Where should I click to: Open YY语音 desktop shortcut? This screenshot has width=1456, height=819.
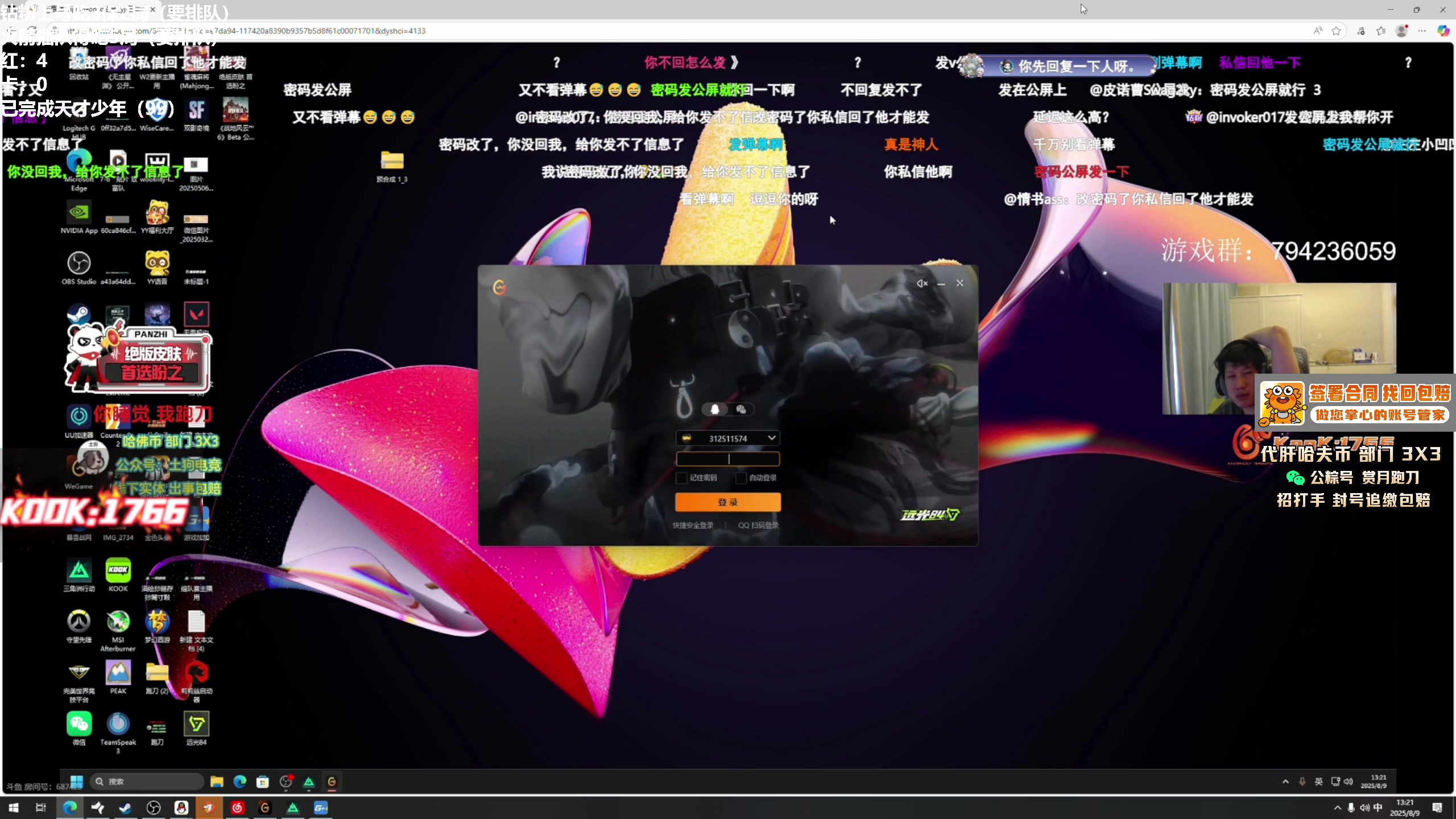click(x=157, y=268)
